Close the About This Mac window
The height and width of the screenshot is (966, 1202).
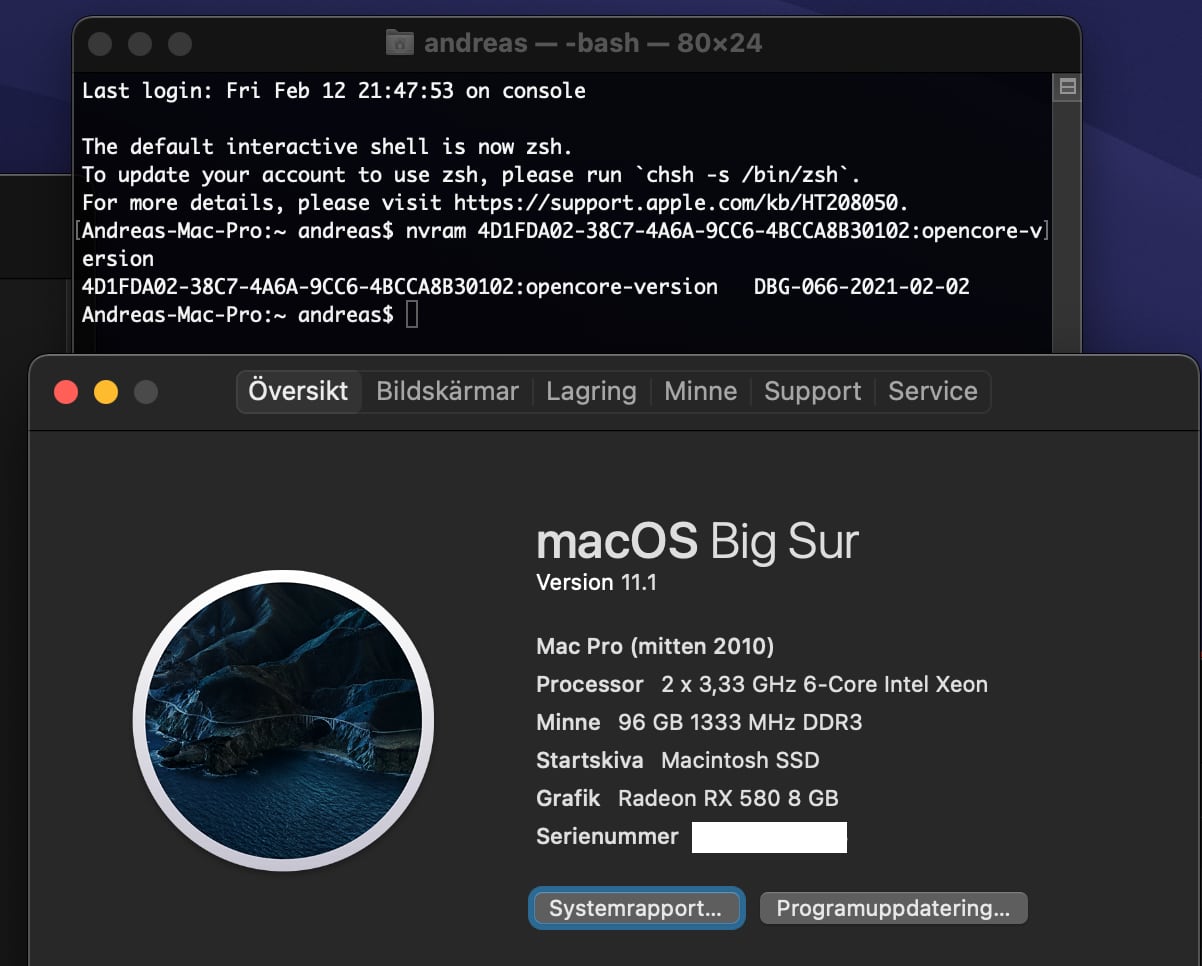tap(66, 392)
